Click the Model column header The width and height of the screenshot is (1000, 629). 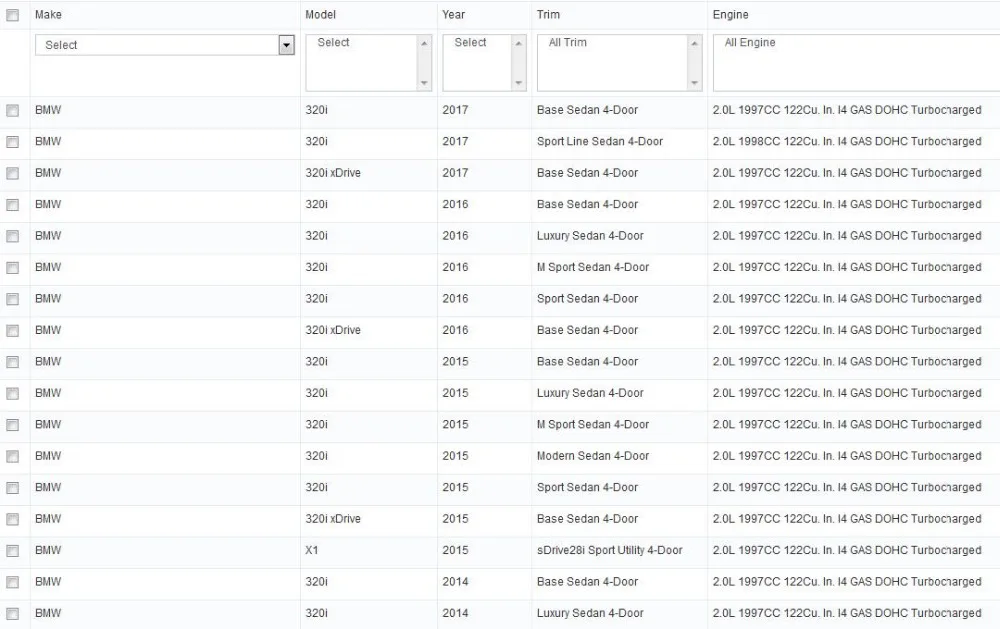click(320, 14)
